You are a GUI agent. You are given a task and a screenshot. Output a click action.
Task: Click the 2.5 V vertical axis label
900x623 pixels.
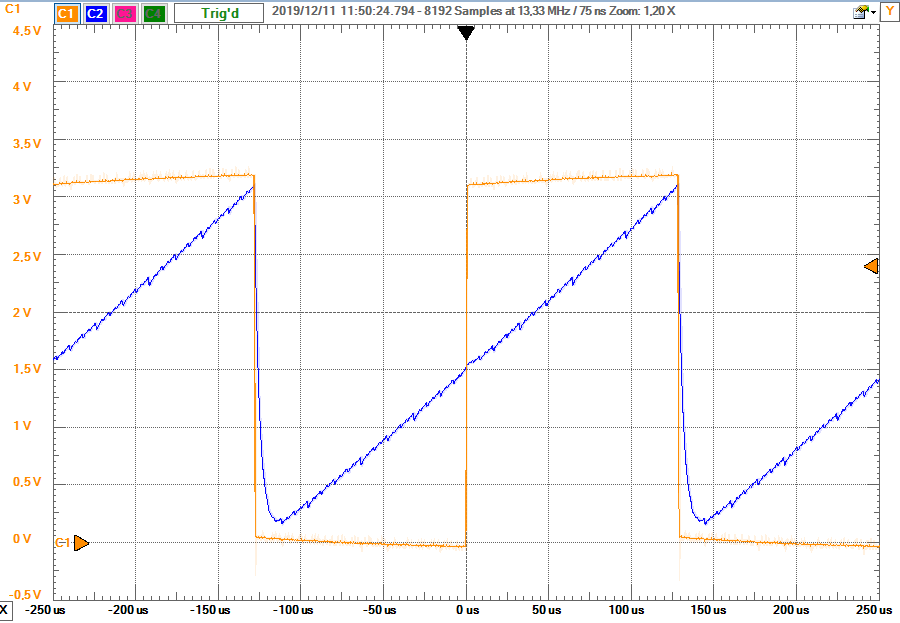point(25,257)
